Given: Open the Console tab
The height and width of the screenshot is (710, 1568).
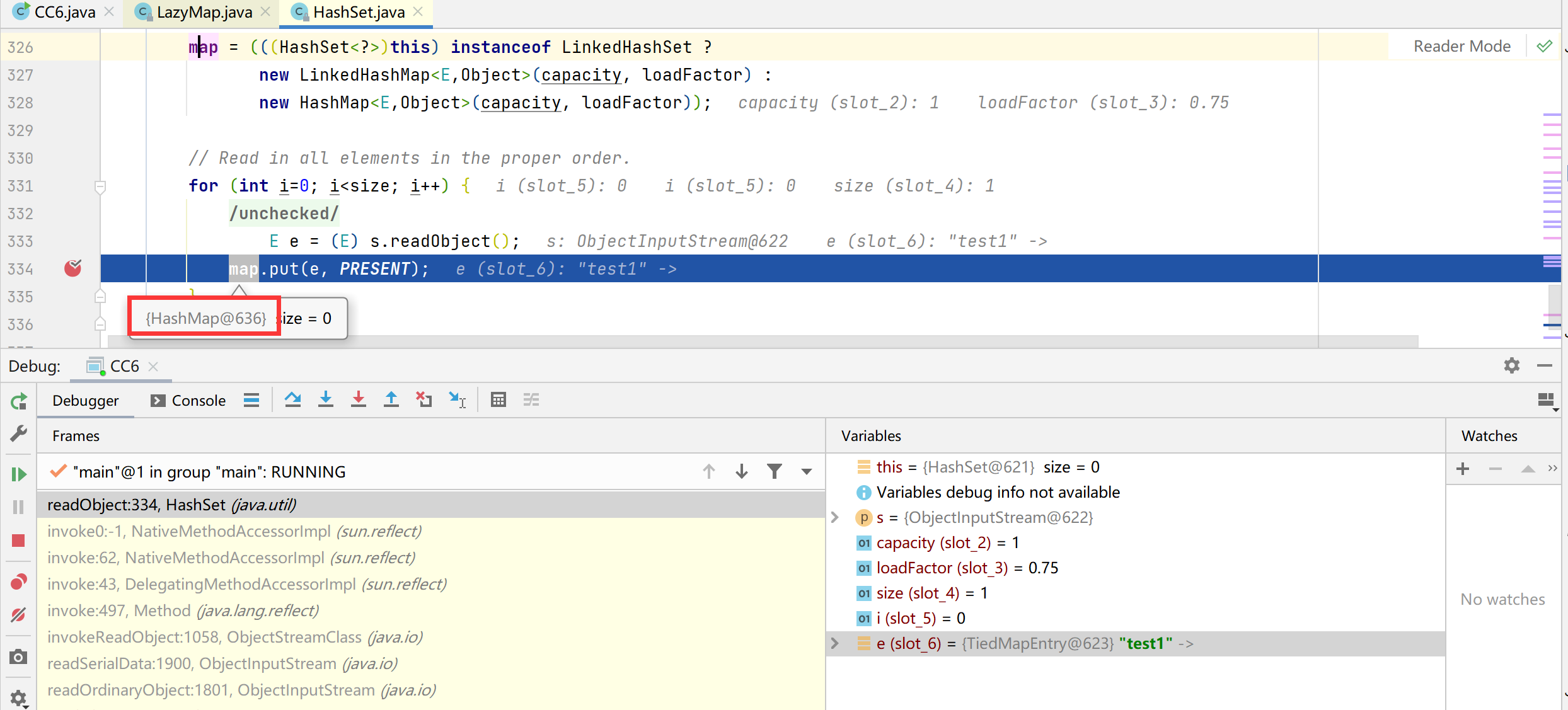Looking at the screenshot, I should [x=188, y=401].
